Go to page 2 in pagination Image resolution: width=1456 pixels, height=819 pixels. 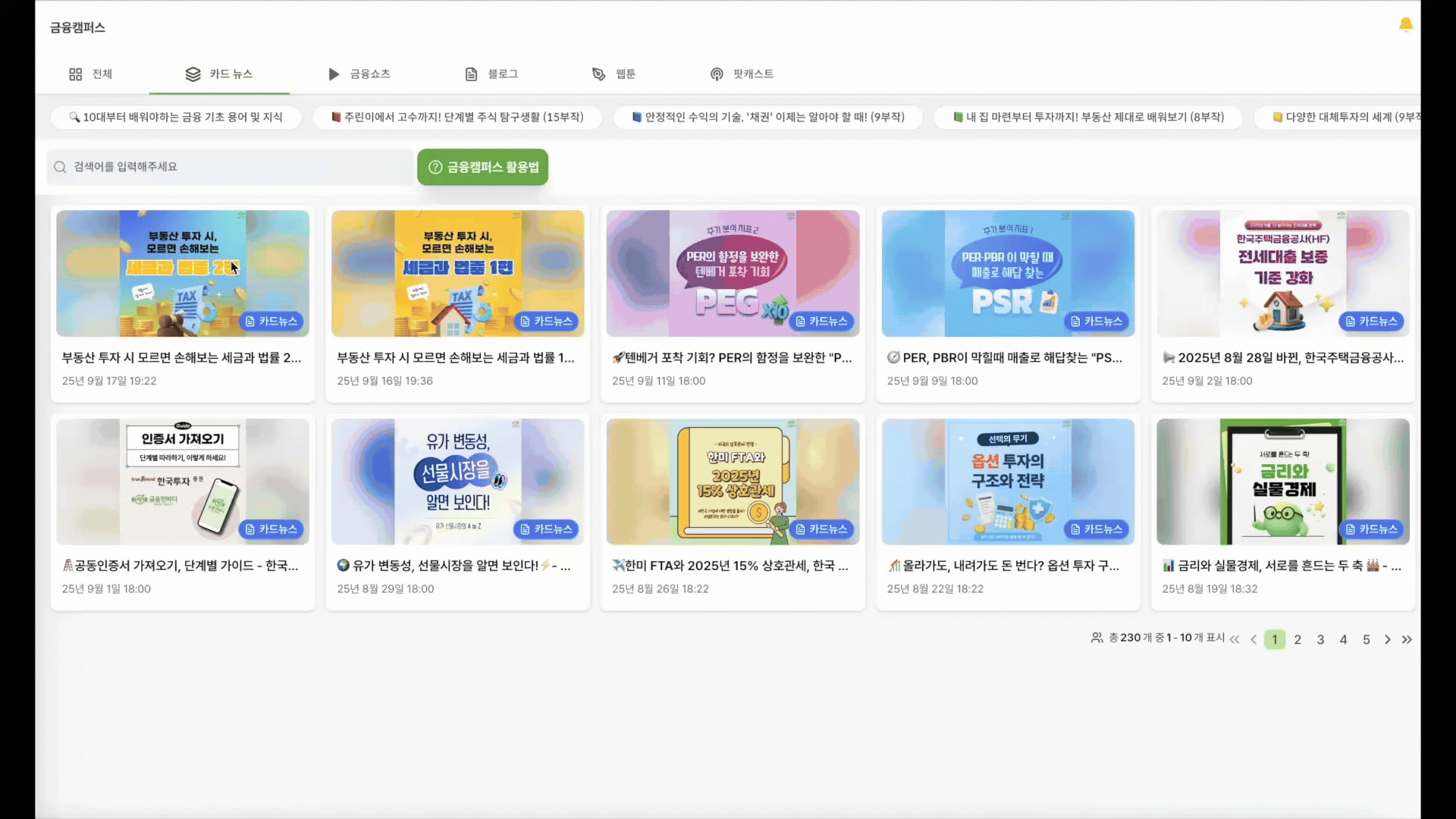click(1298, 639)
